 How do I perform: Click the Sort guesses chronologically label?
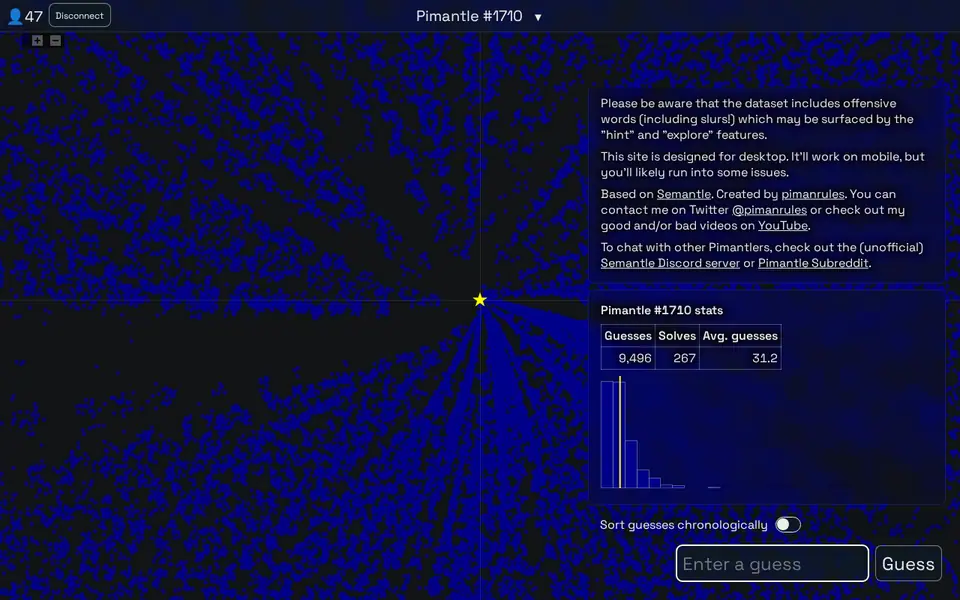(x=683, y=525)
